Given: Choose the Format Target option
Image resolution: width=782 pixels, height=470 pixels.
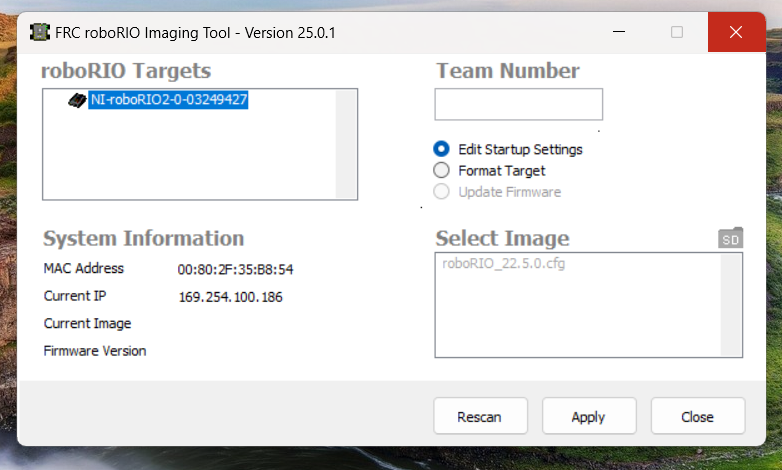Looking at the screenshot, I should coord(442,170).
